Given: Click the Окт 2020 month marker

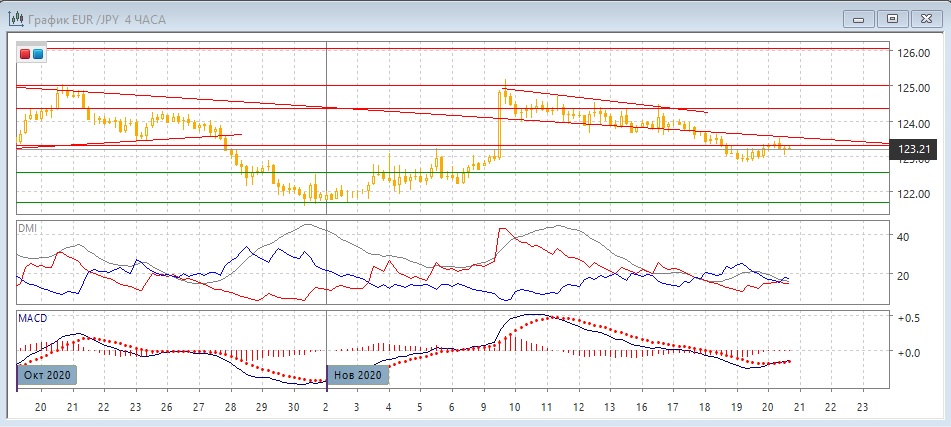Looking at the screenshot, I should click(x=46, y=375).
